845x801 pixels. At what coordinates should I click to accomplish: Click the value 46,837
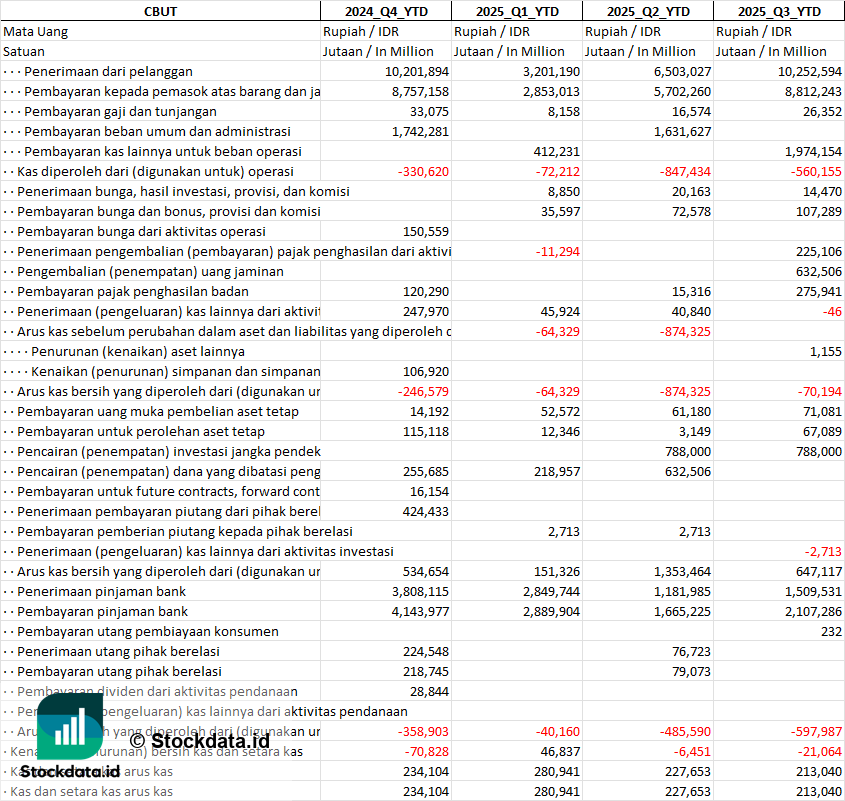pyautogui.click(x=560, y=751)
